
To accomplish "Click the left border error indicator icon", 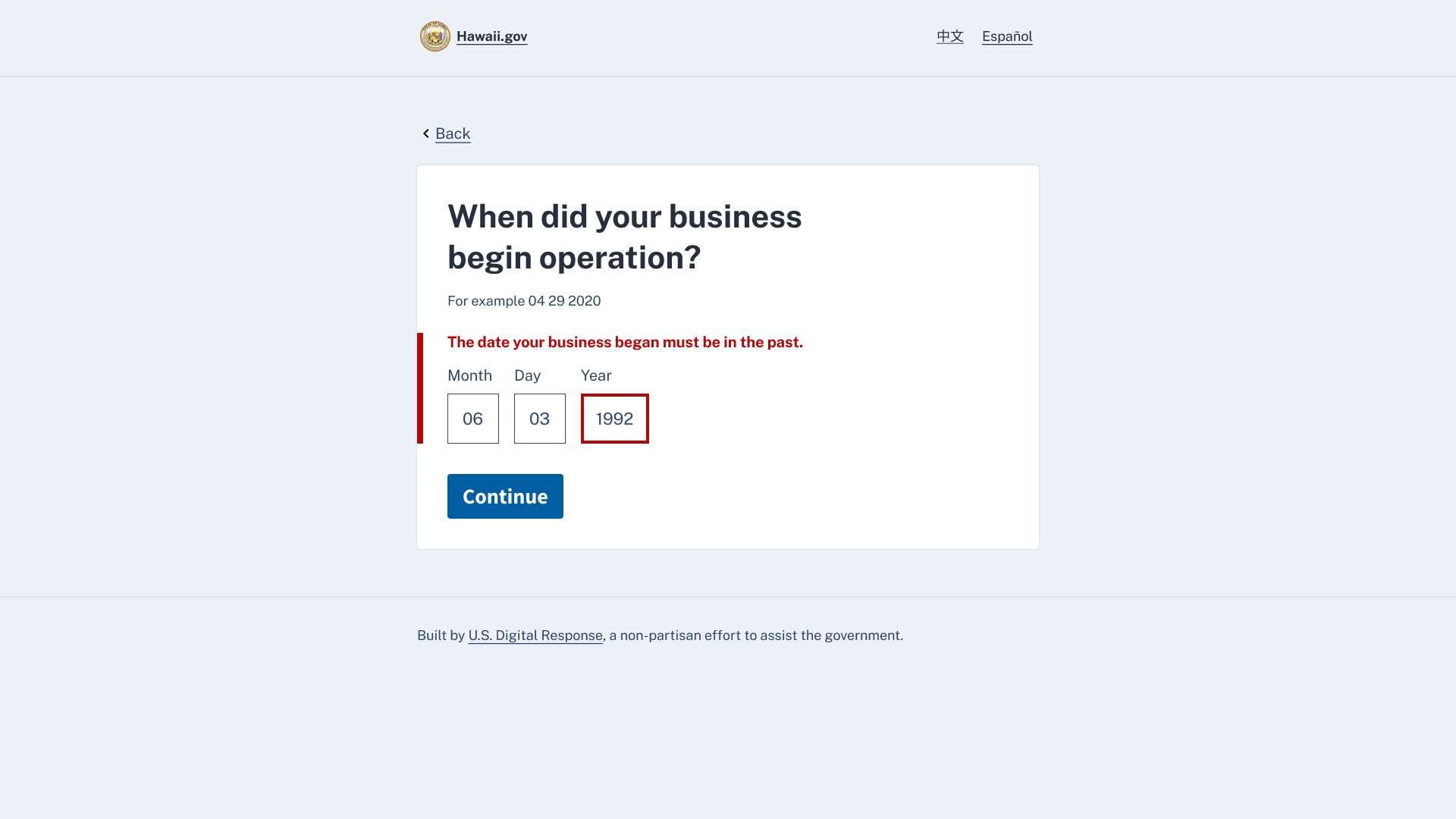I will pyautogui.click(x=419, y=388).
